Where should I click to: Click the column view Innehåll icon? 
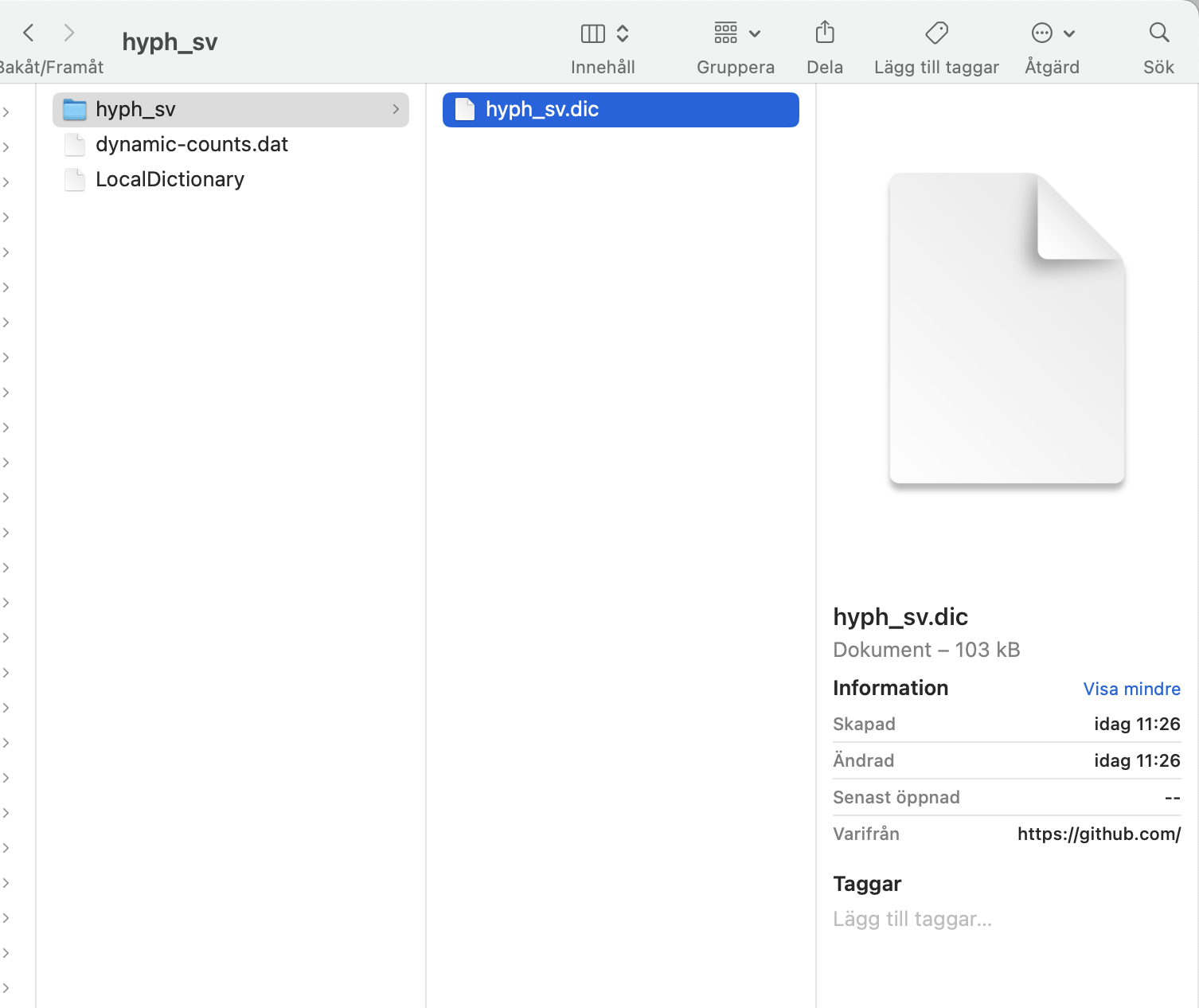(x=592, y=33)
